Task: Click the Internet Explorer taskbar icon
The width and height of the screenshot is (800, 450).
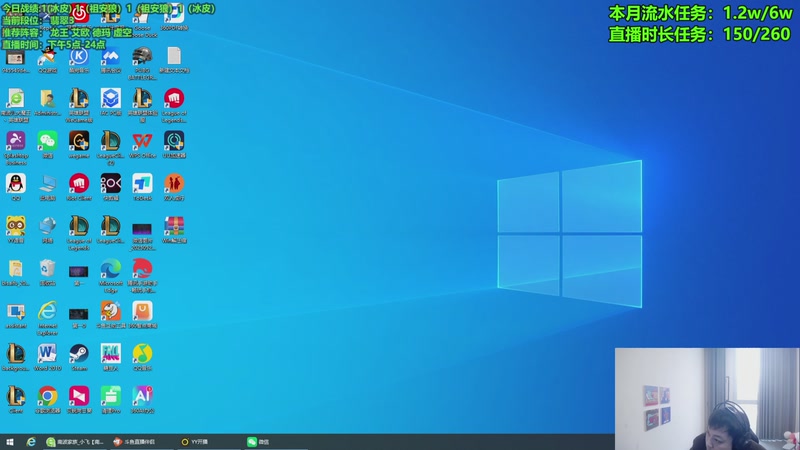Action: pyautogui.click(x=31, y=442)
